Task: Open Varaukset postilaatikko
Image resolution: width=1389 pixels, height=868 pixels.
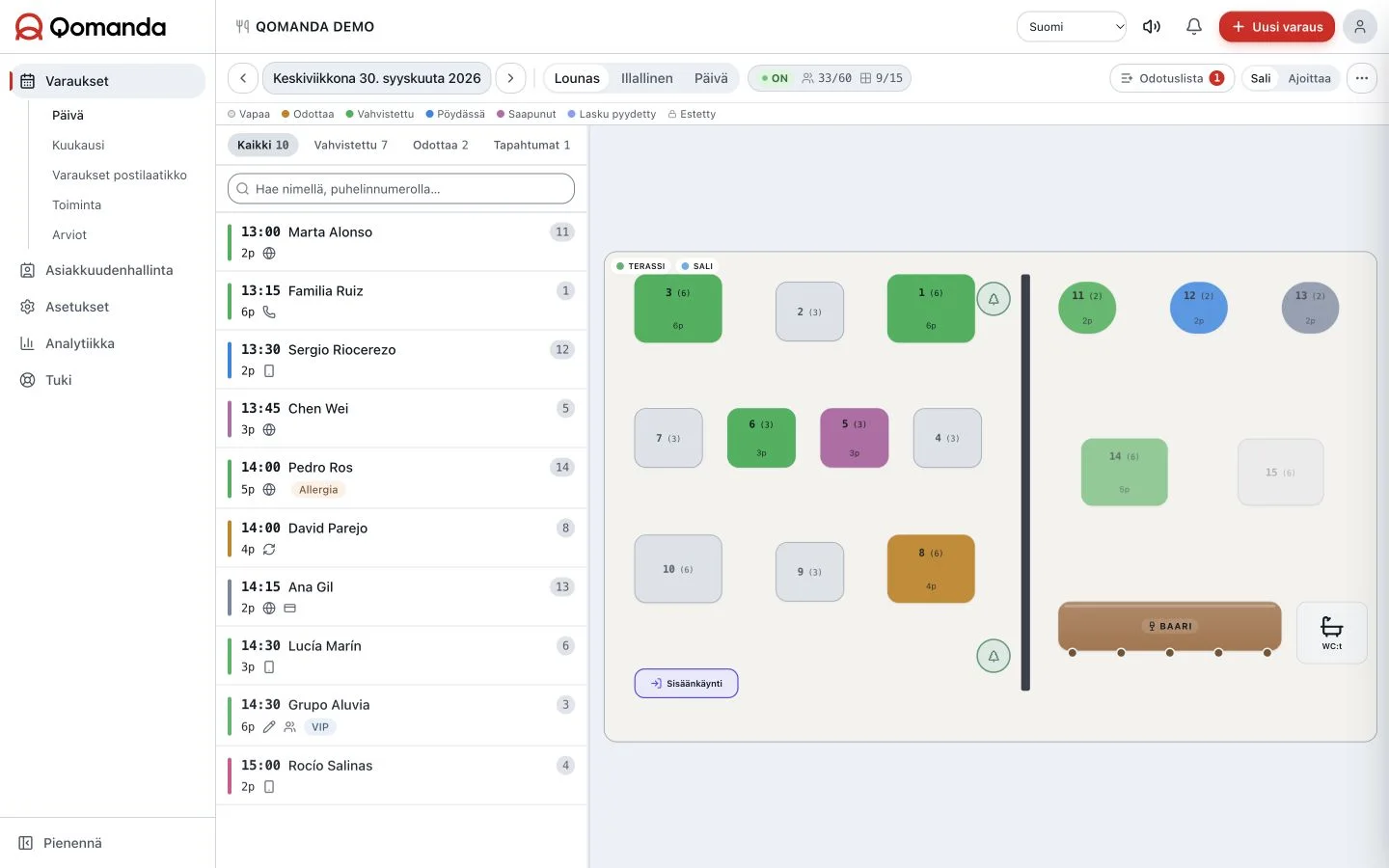Action: (x=120, y=175)
